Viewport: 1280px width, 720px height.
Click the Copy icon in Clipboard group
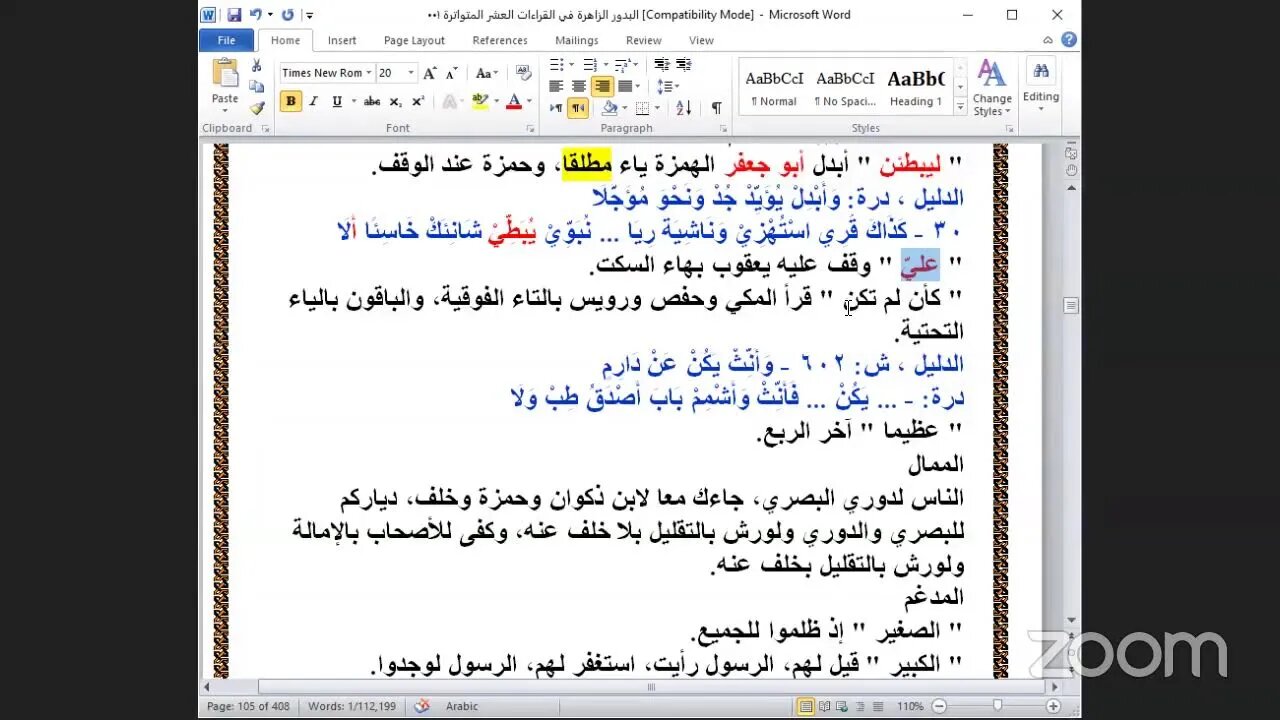click(x=257, y=87)
